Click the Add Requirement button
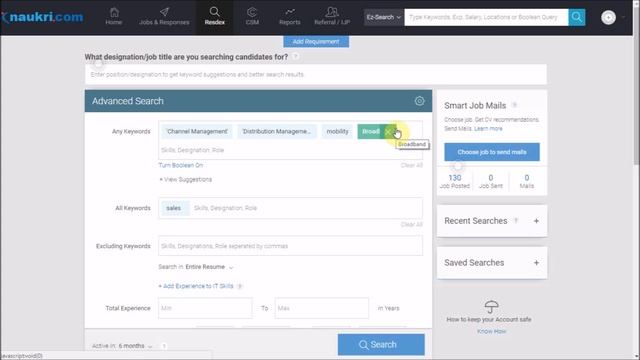The width and height of the screenshot is (640, 360). 316,42
